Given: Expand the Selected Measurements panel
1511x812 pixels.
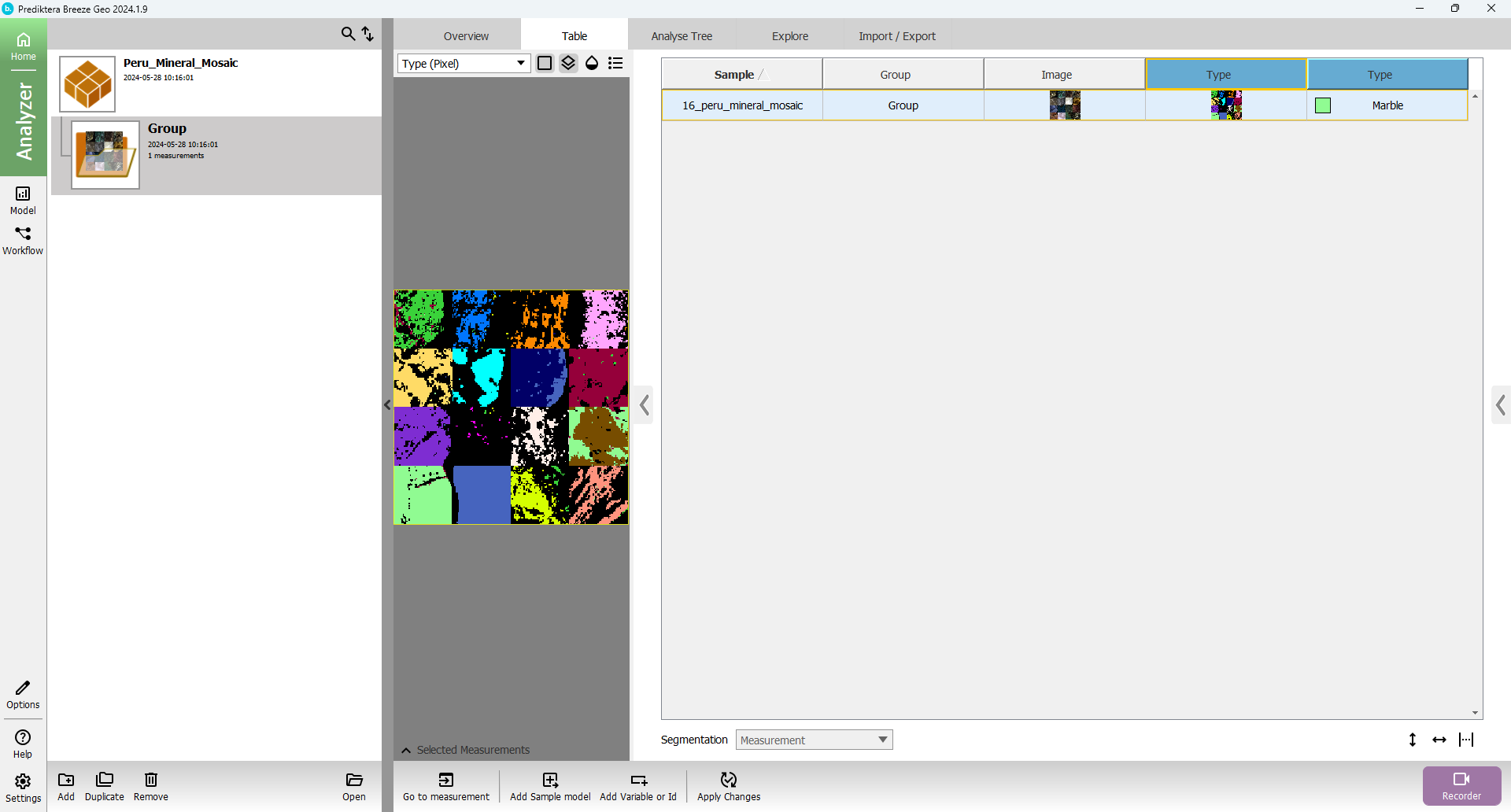Looking at the screenshot, I should (406, 750).
